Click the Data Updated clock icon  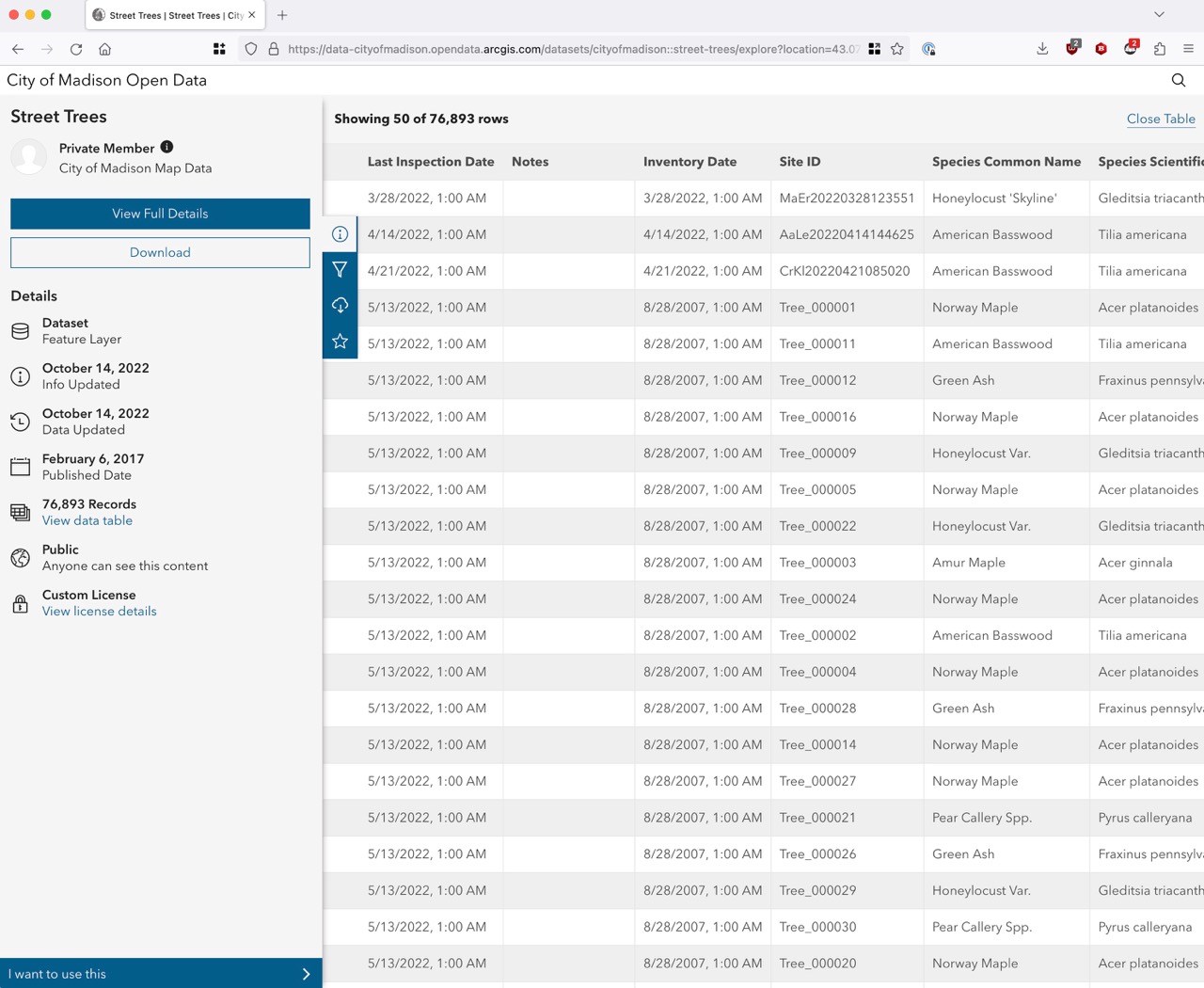coord(21,422)
